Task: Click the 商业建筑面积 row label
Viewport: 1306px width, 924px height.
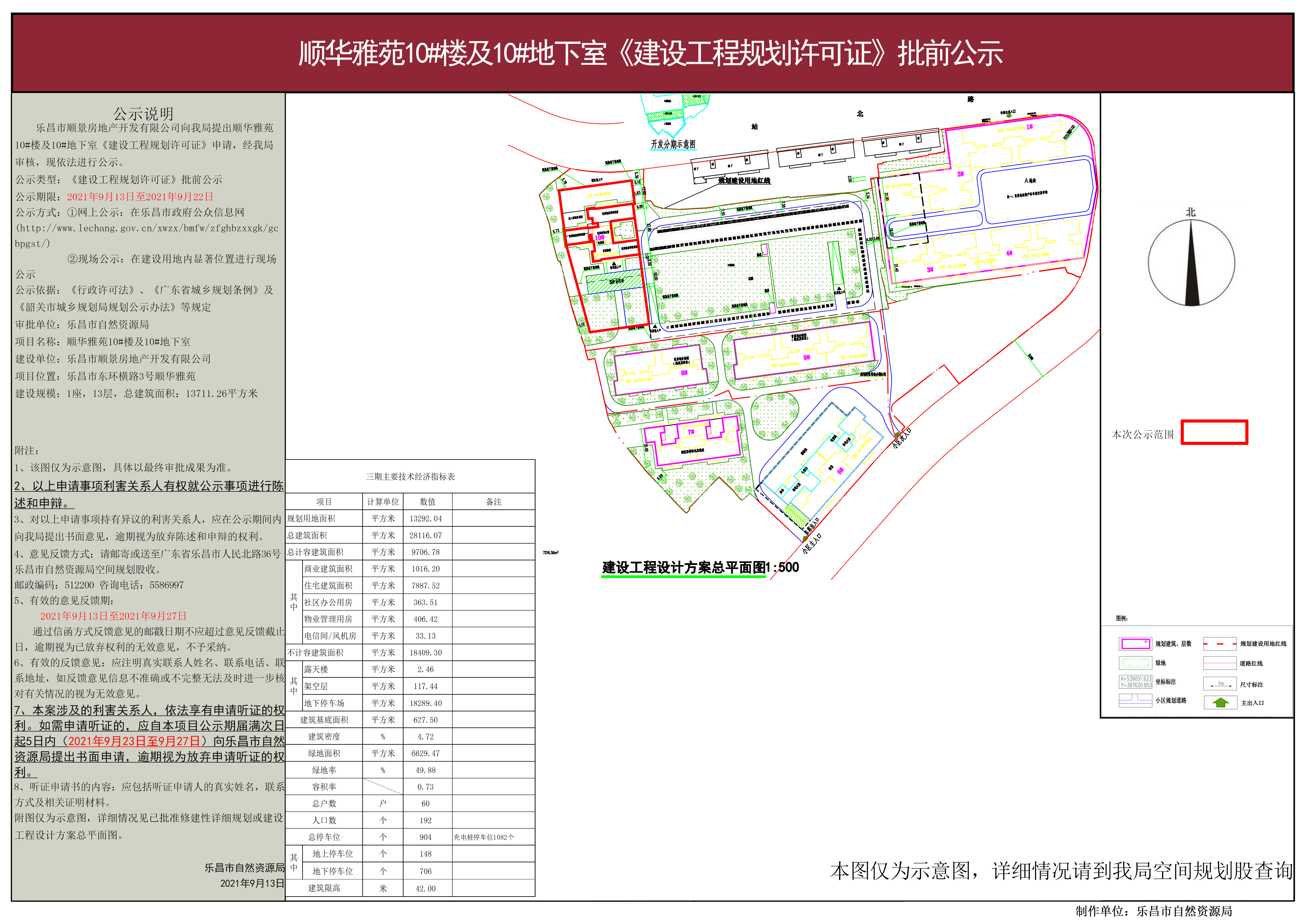Action: pos(328,569)
